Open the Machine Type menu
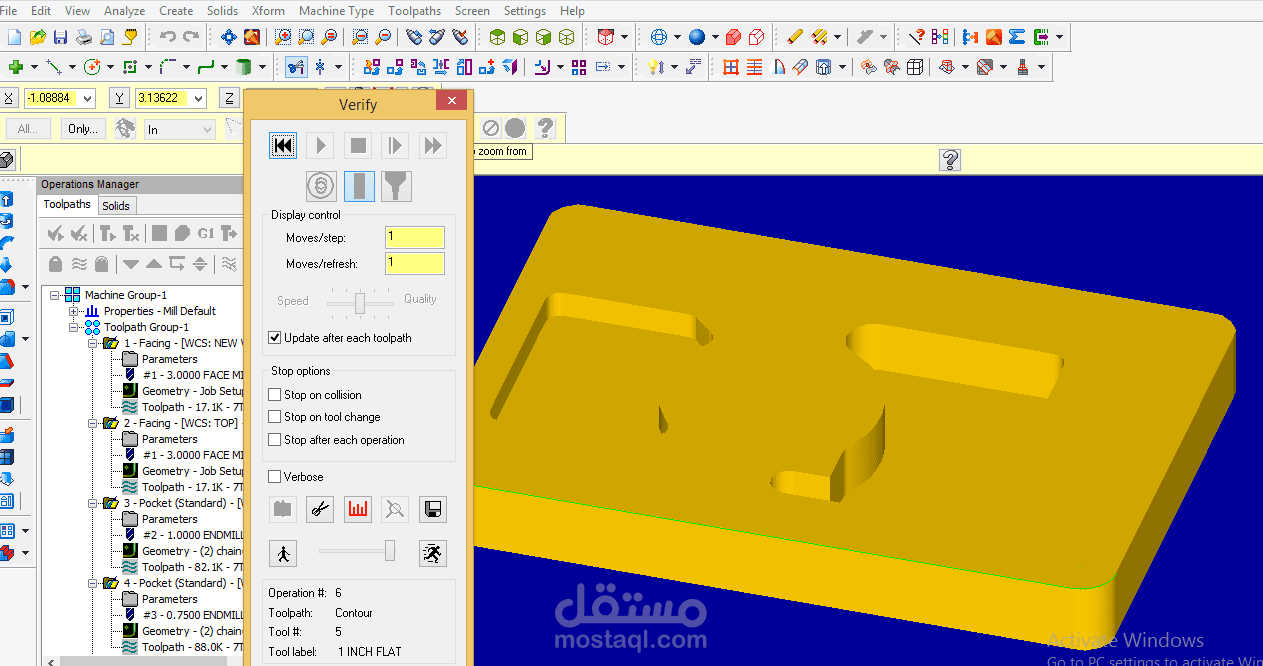The height and width of the screenshot is (666, 1263). [x=336, y=11]
